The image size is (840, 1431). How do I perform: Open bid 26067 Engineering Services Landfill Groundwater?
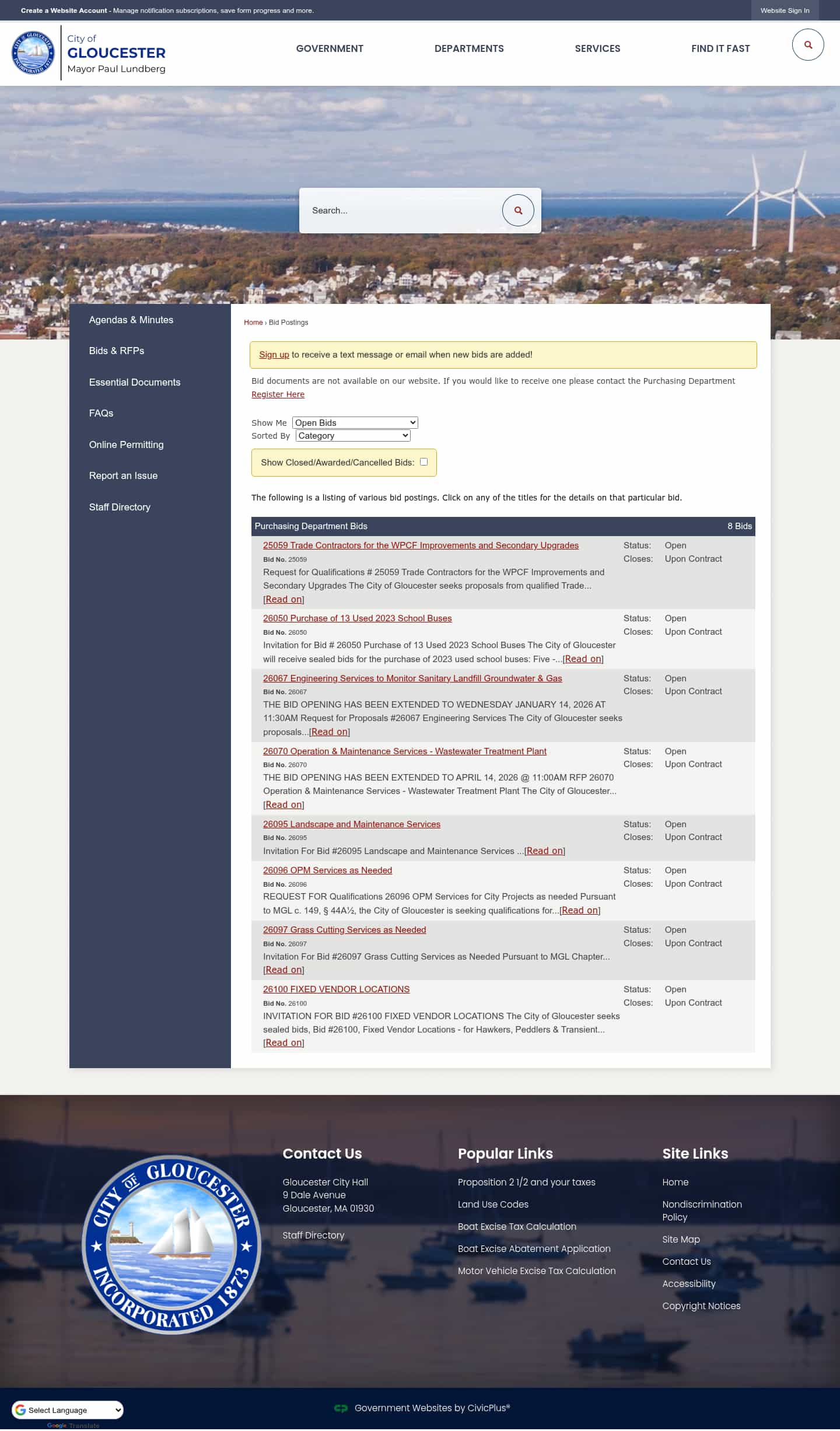412,678
